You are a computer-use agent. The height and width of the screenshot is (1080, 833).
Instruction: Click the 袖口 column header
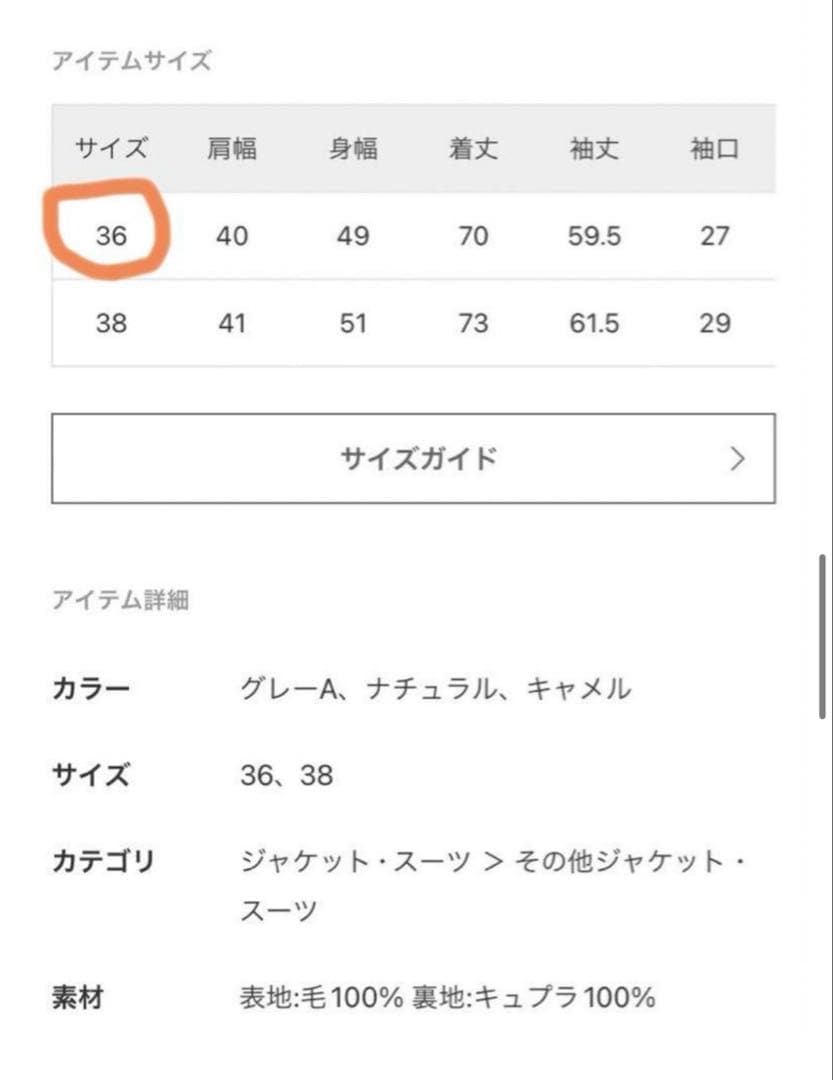(714, 150)
